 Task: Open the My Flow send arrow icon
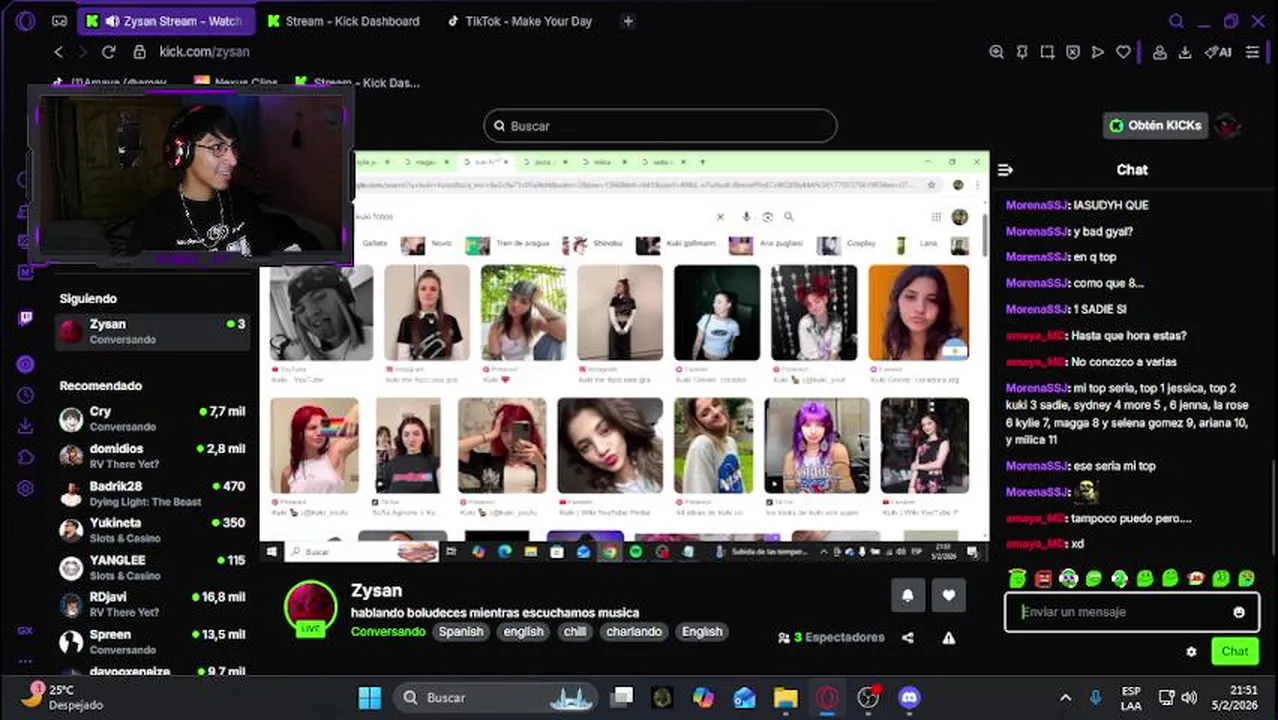[1098, 52]
